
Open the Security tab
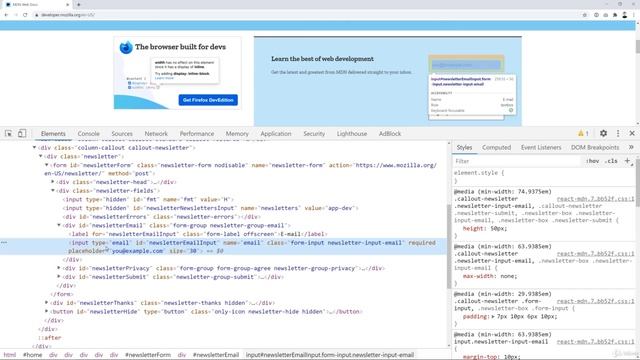314,133
